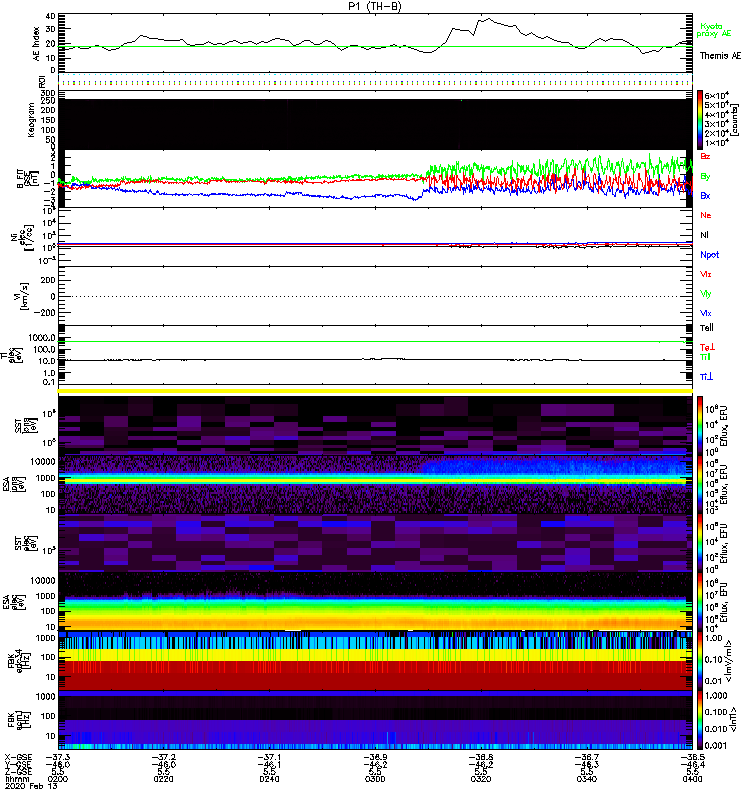Image resolution: width=750 pixels, height=800 pixels.
Task: Click the "Keogram" panel axis label
Action: pyautogui.click(x=31, y=120)
